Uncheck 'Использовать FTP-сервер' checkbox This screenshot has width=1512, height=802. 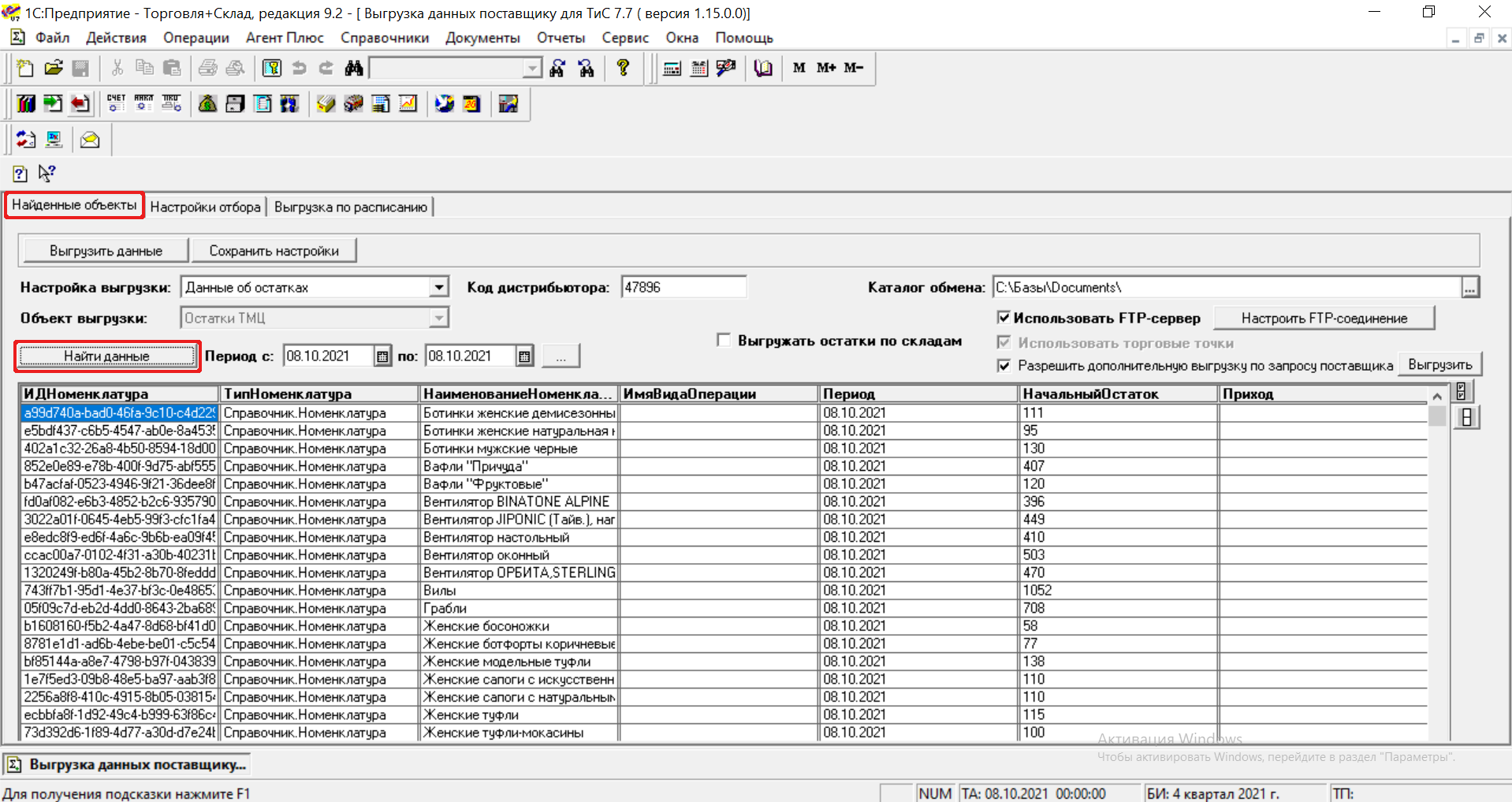[x=1004, y=318]
